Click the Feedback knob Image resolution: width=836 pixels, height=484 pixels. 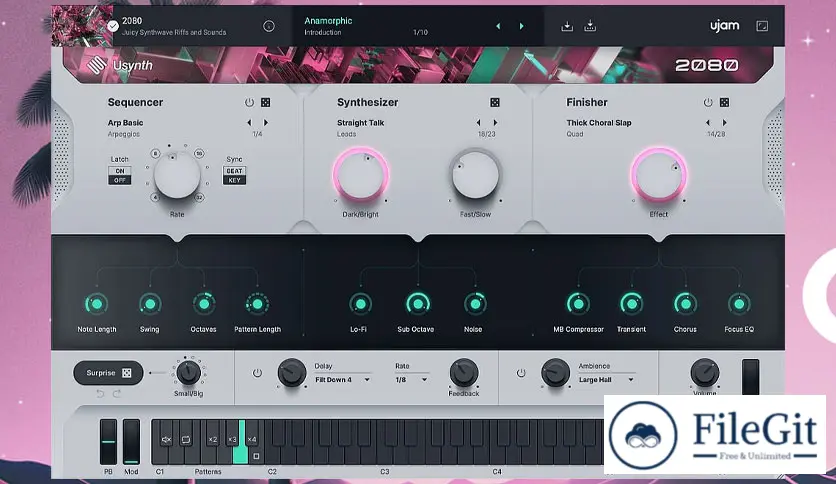464,373
